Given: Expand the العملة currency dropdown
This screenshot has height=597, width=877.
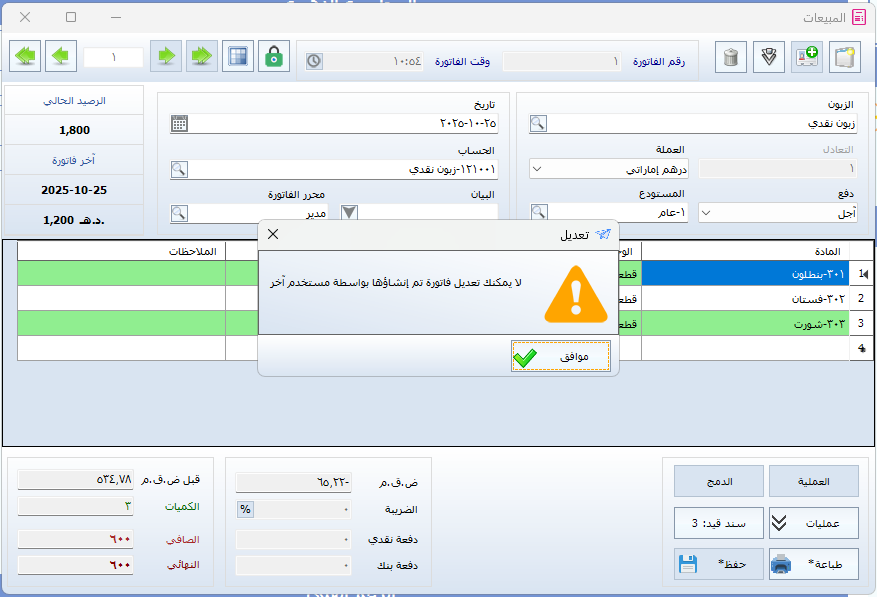Looking at the screenshot, I should [538, 169].
